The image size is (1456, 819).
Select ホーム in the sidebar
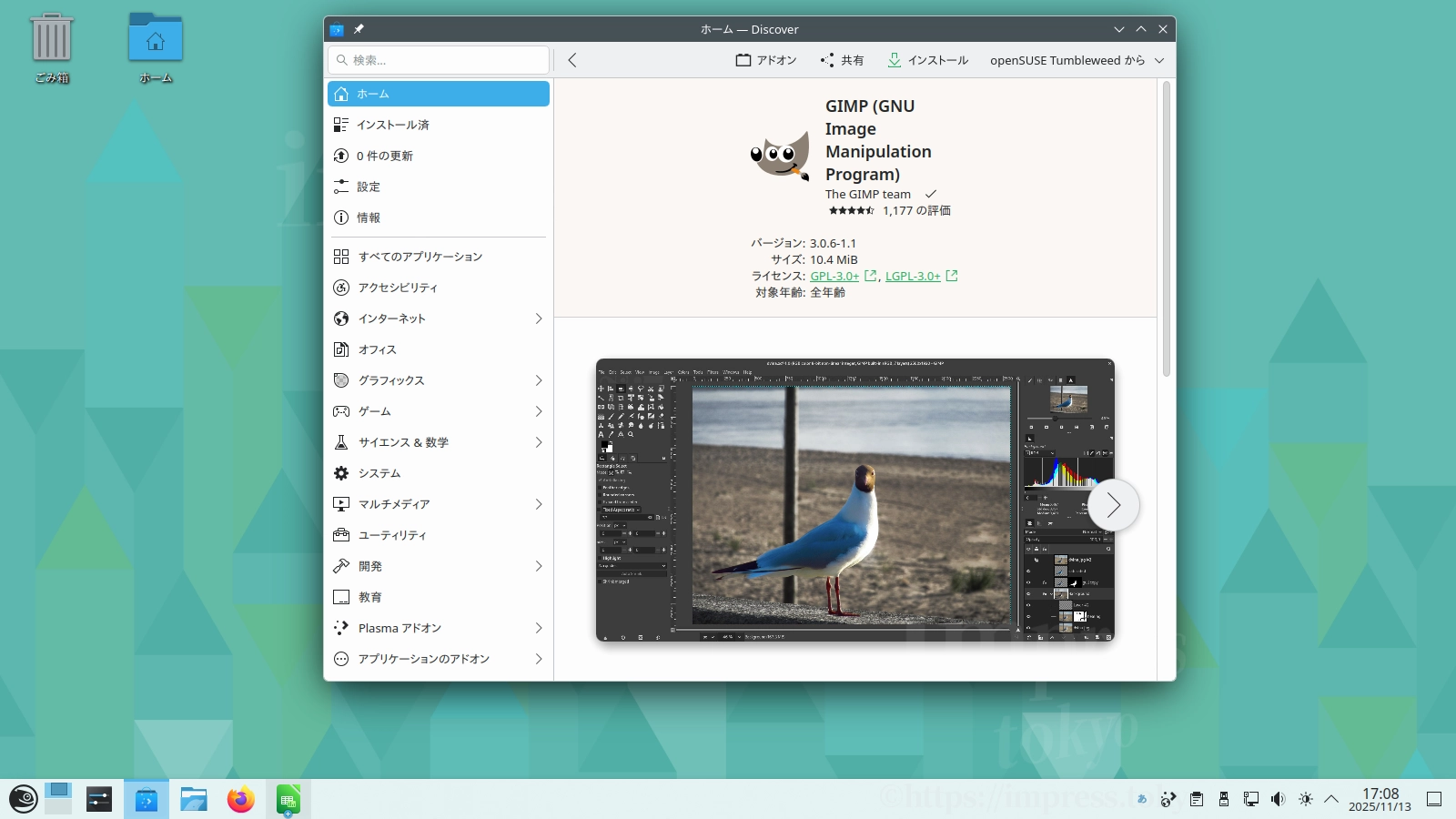tap(439, 94)
